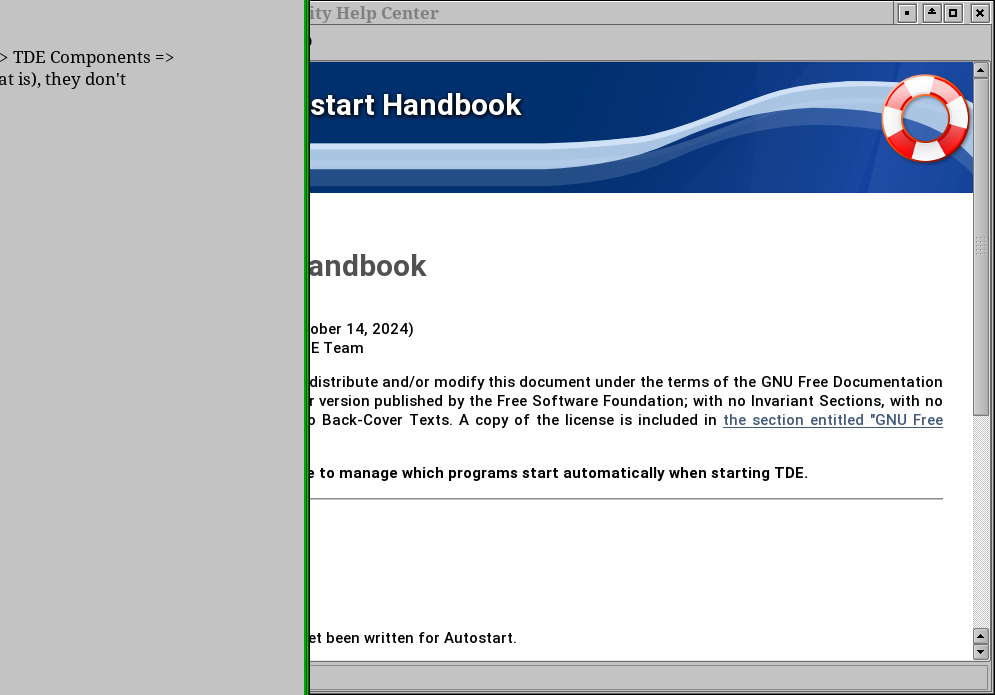This screenshot has height=695, width=995.
Task: Click the small square dot title bar button
Action: (x=907, y=13)
